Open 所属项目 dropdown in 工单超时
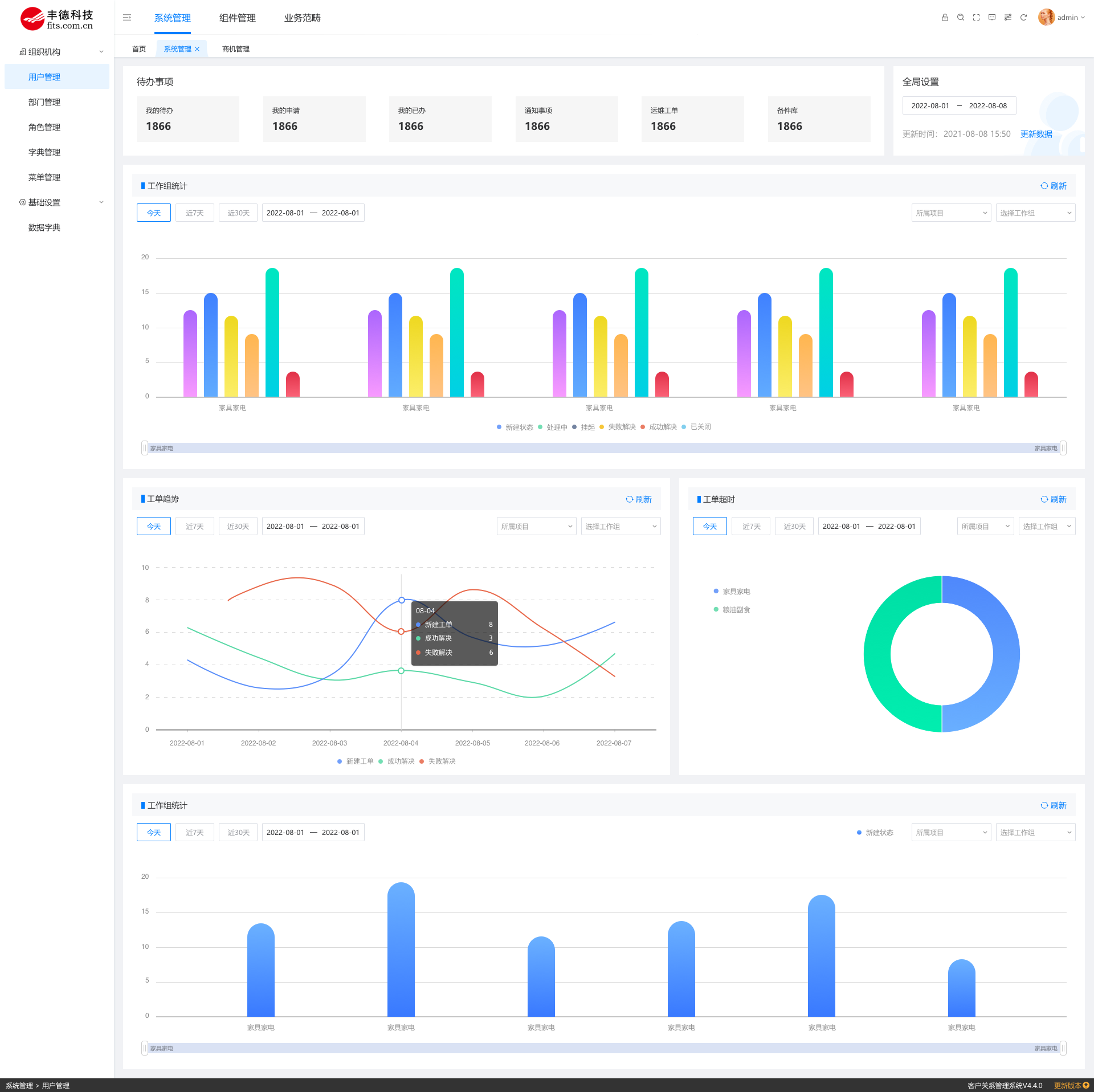Viewport: 1094px width, 1092px height. tap(985, 526)
